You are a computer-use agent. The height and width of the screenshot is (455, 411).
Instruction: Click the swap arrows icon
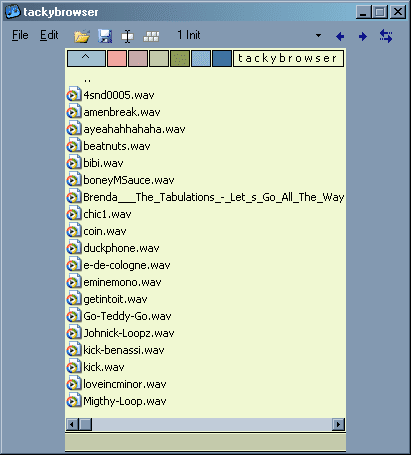click(x=386, y=36)
